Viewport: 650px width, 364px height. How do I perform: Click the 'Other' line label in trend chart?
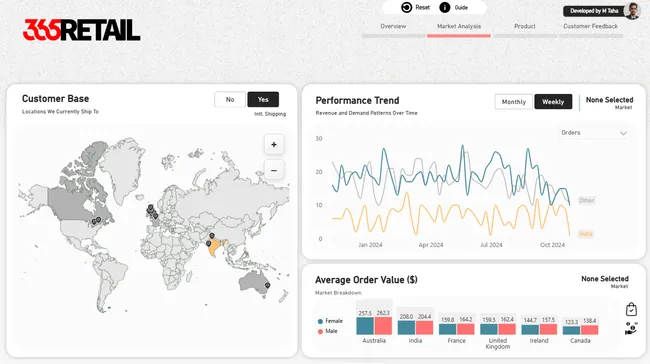(x=587, y=201)
